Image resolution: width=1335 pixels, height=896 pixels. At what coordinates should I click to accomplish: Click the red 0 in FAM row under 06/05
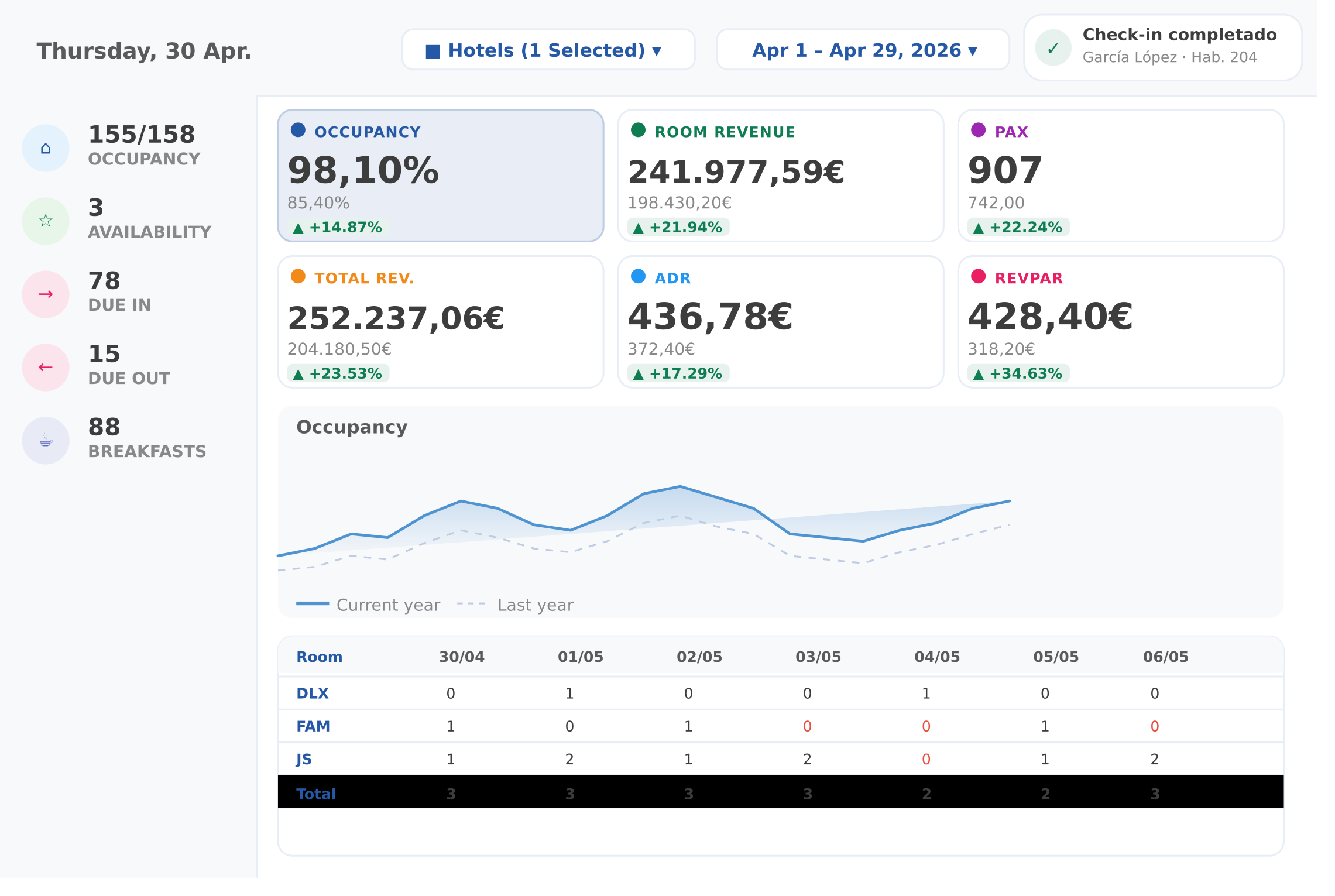point(1155,726)
